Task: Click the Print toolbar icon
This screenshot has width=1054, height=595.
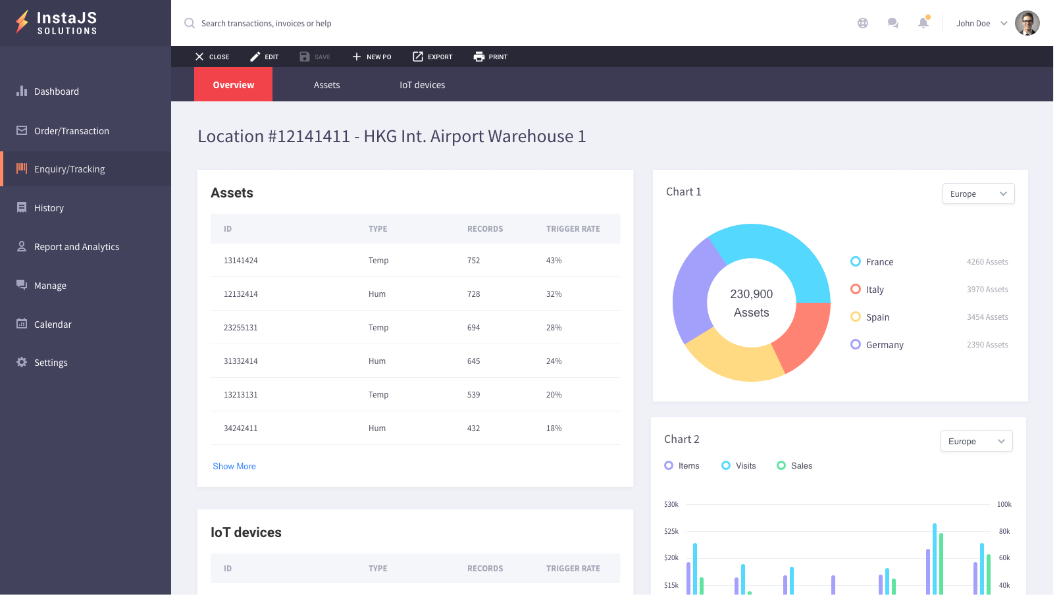Action: tap(479, 57)
